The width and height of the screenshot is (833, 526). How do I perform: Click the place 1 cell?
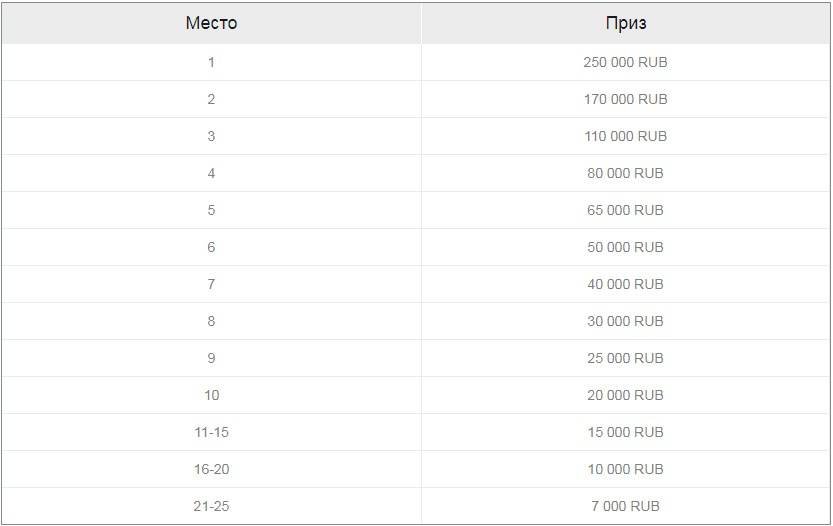[211, 62]
